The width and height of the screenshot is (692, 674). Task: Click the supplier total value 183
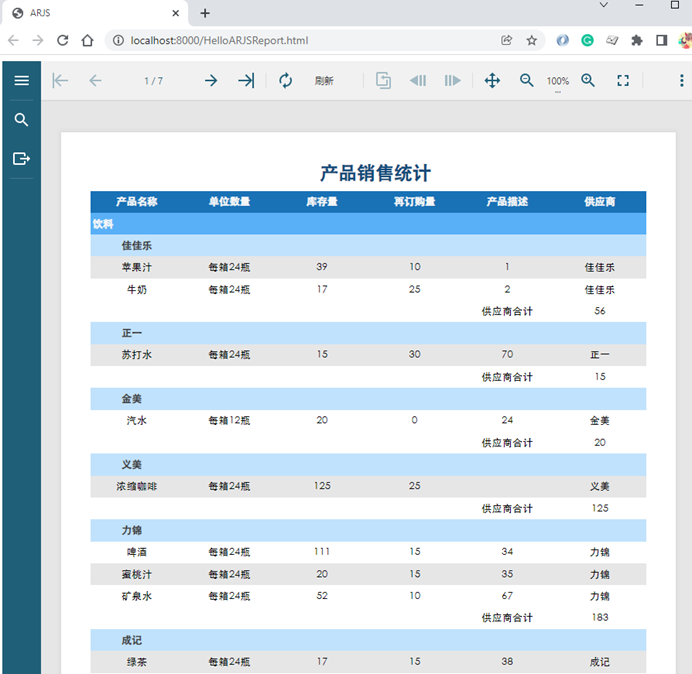(600, 617)
